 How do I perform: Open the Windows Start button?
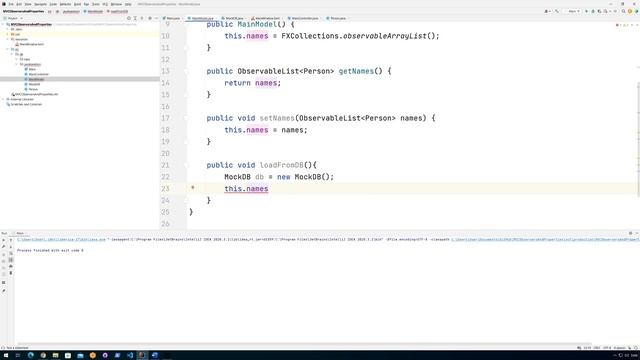(x=6, y=355)
